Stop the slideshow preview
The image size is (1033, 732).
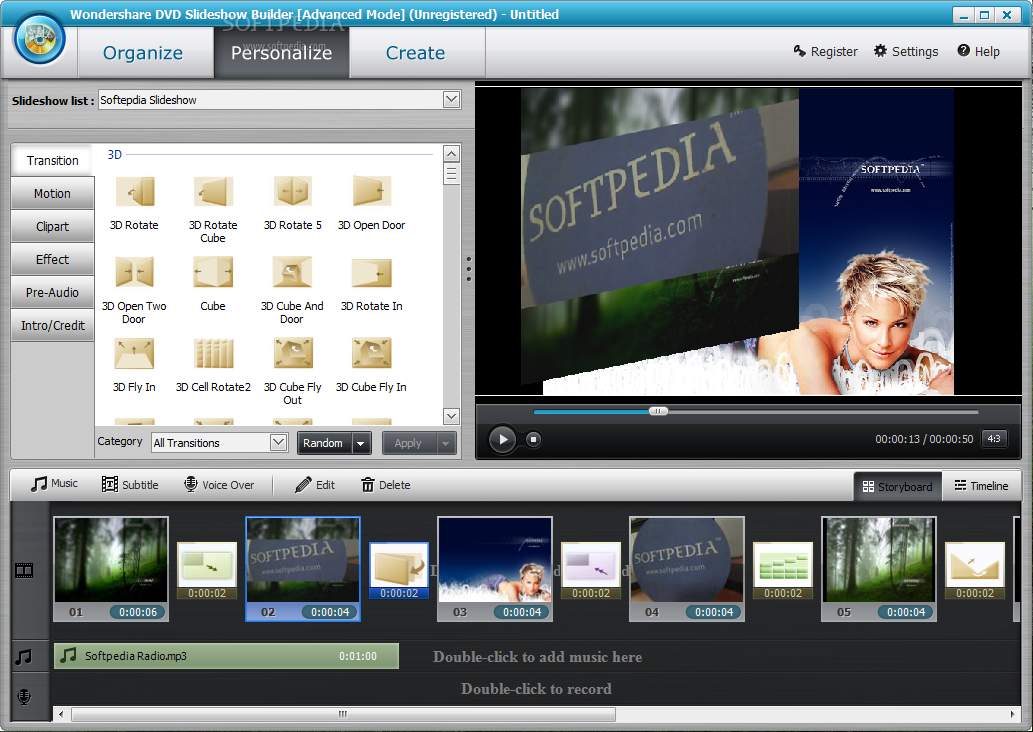pos(534,439)
